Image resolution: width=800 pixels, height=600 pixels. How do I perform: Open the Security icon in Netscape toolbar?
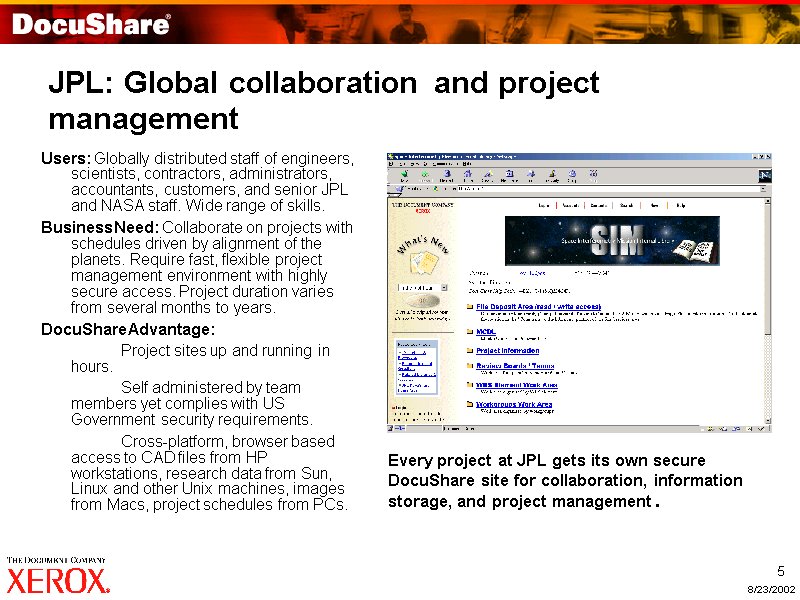tap(553, 174)
